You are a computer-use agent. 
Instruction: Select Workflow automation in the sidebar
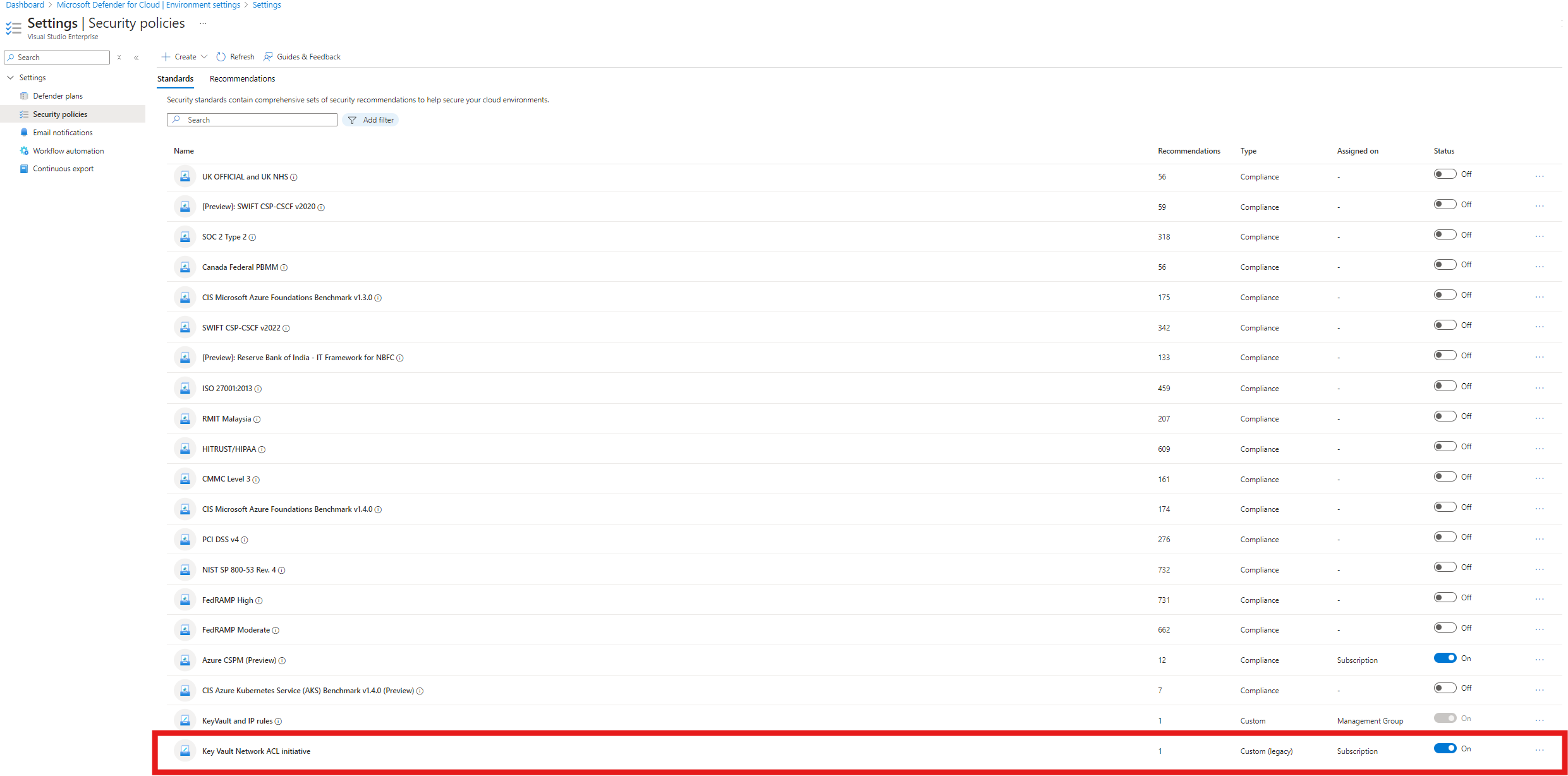tap(68, 150)
